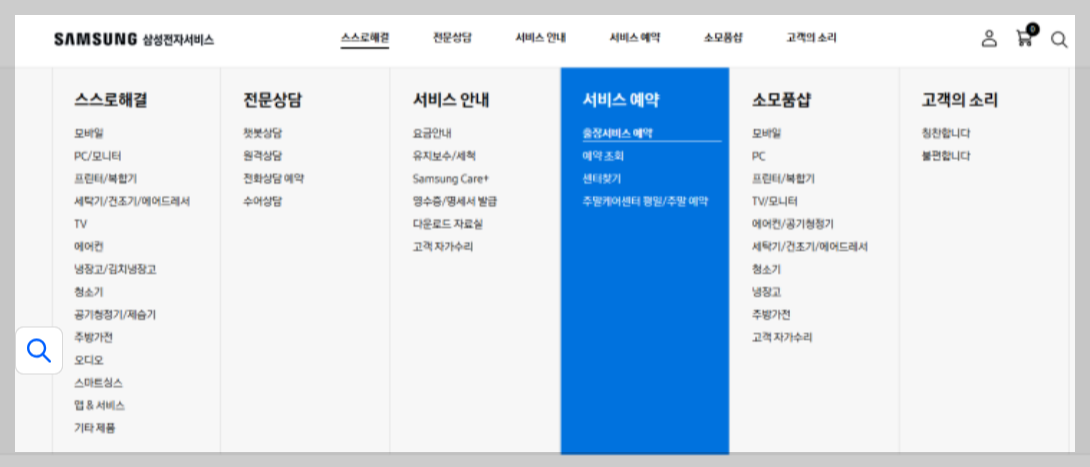Start 원격상담 under 전문상담
Image resolution: width=1090 pixels, height=467 pixels.
pos(263,156)
